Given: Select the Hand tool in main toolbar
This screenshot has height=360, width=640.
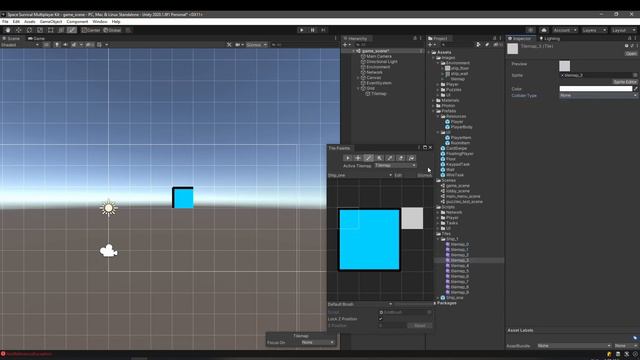Looking at the screenshot, I should [8, 30].
